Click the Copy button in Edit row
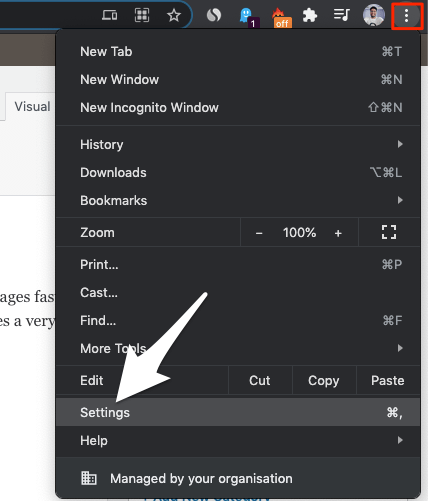 [x=324, y=380]
